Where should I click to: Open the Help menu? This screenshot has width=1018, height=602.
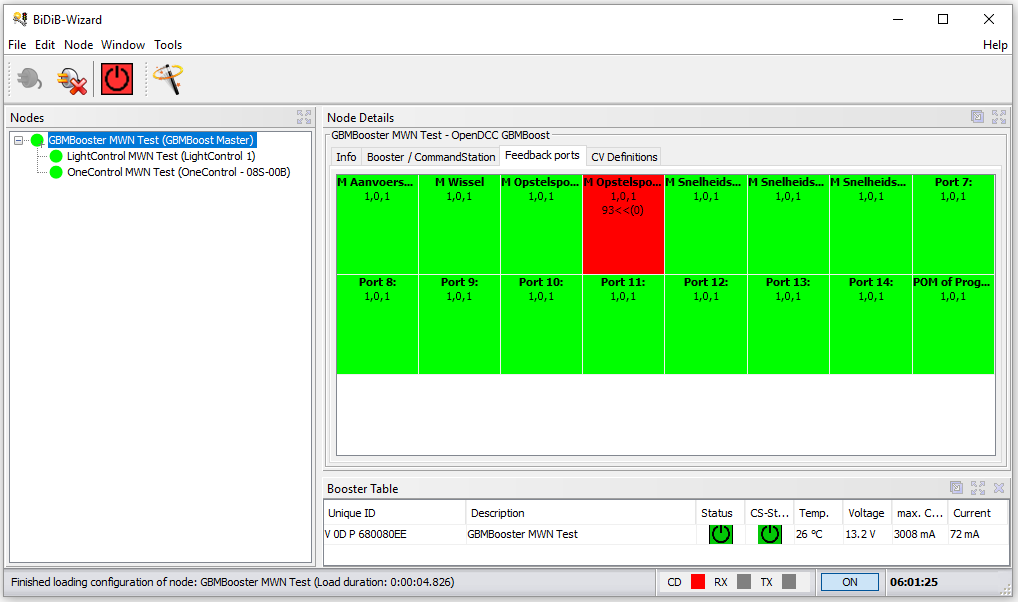(x=995, y=45)
